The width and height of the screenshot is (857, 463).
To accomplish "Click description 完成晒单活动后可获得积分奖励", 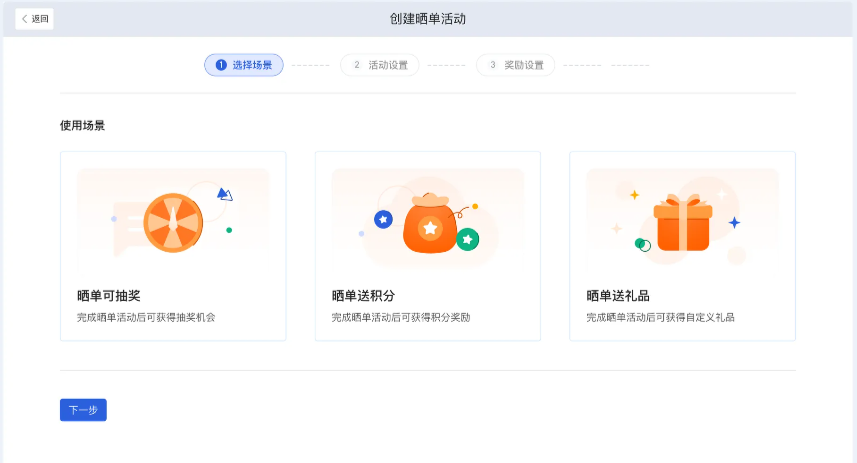I will tap(401, 318).
